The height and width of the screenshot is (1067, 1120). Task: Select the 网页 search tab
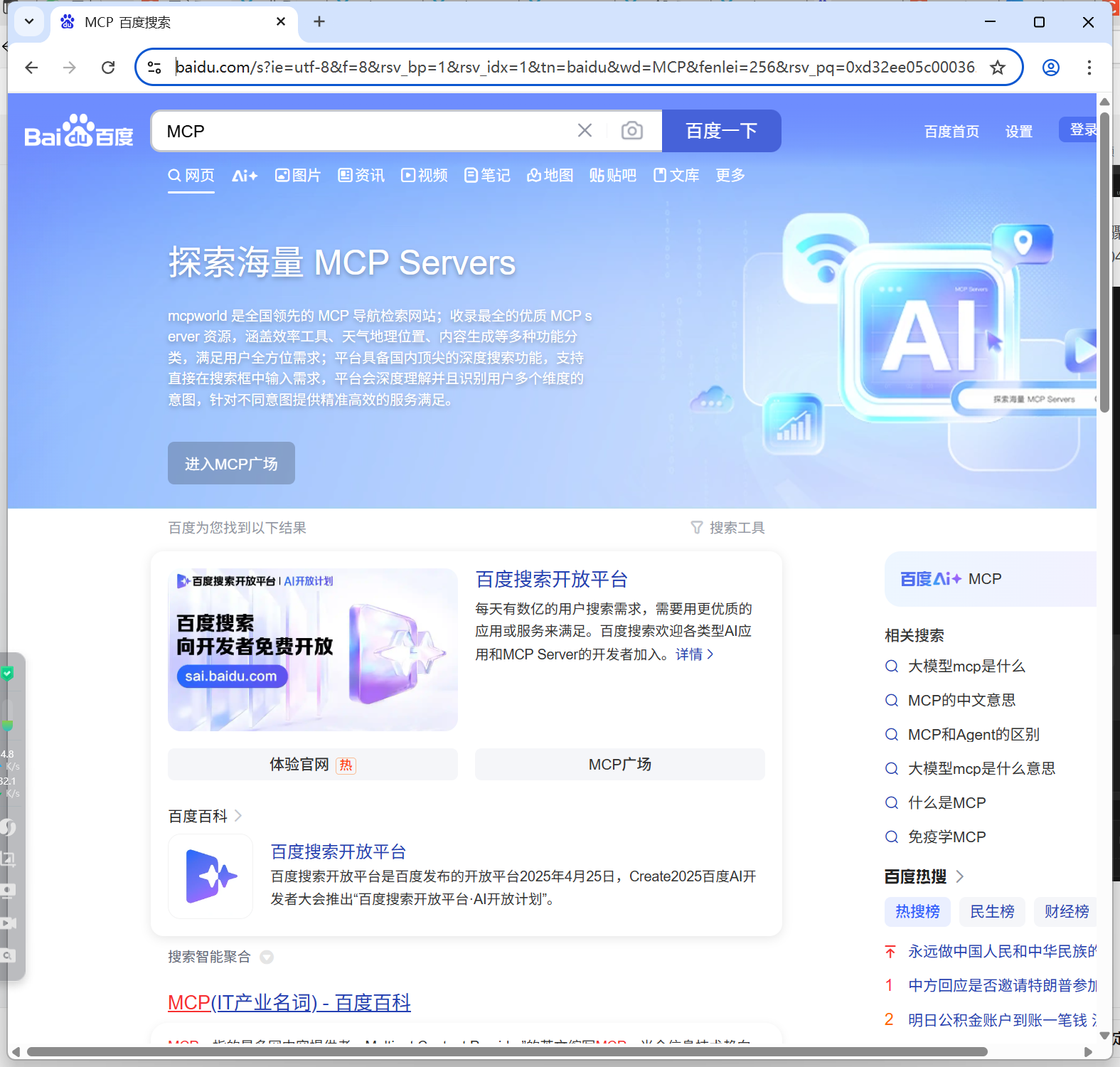[191, 176]
